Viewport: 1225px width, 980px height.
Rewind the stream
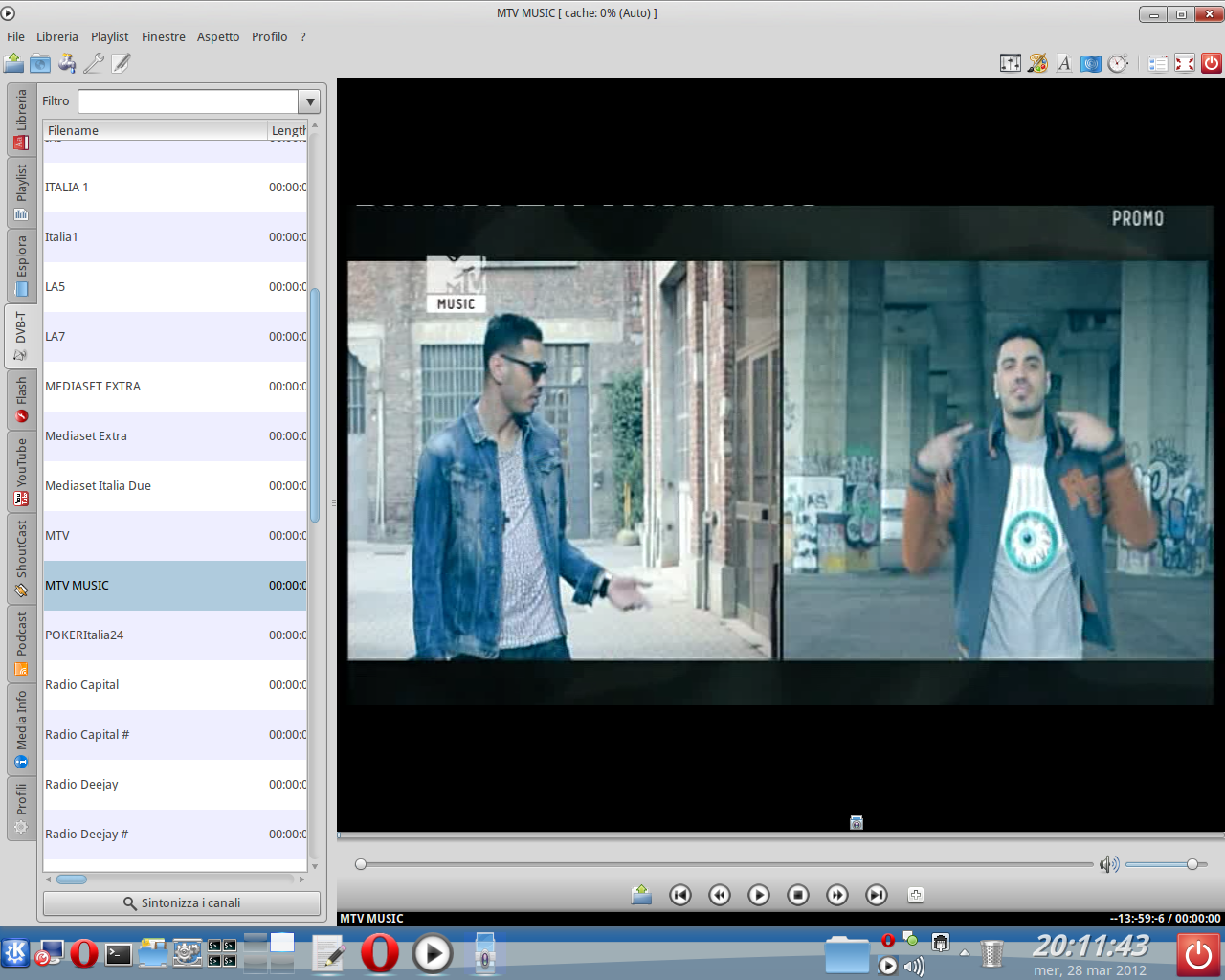coord(720,895)
